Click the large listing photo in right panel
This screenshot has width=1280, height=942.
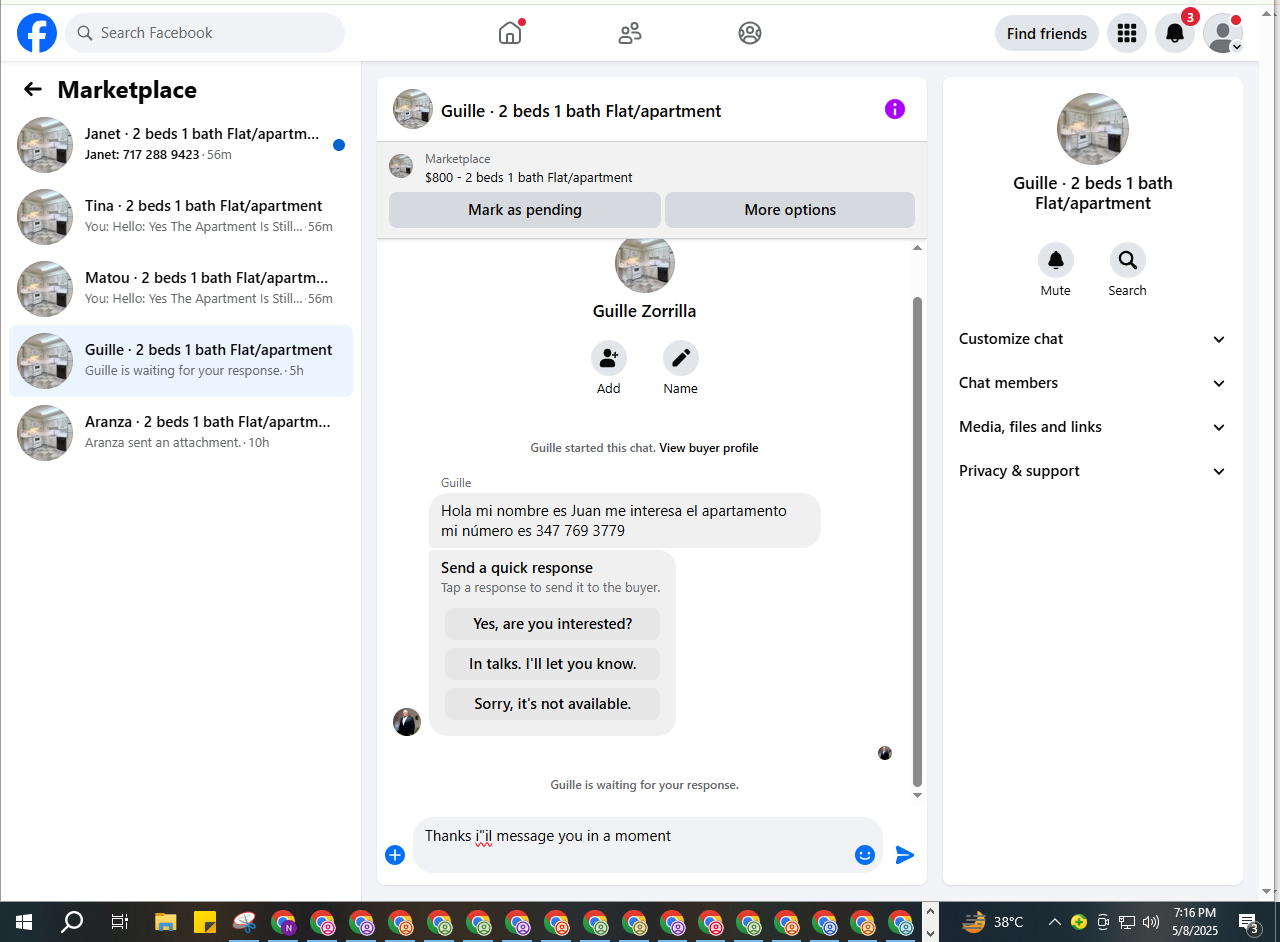click(1093, 129)
